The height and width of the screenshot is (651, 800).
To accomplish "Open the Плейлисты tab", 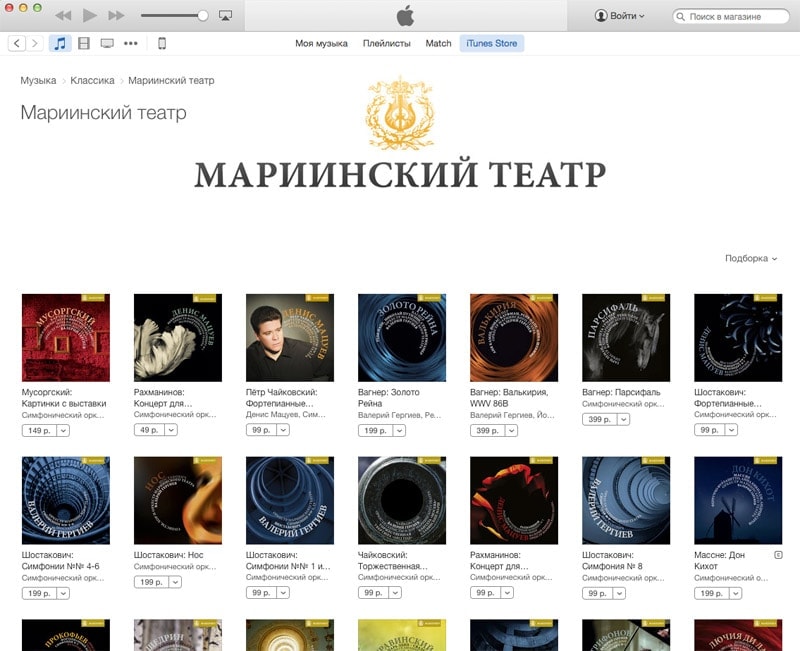I will pos(386,43).
